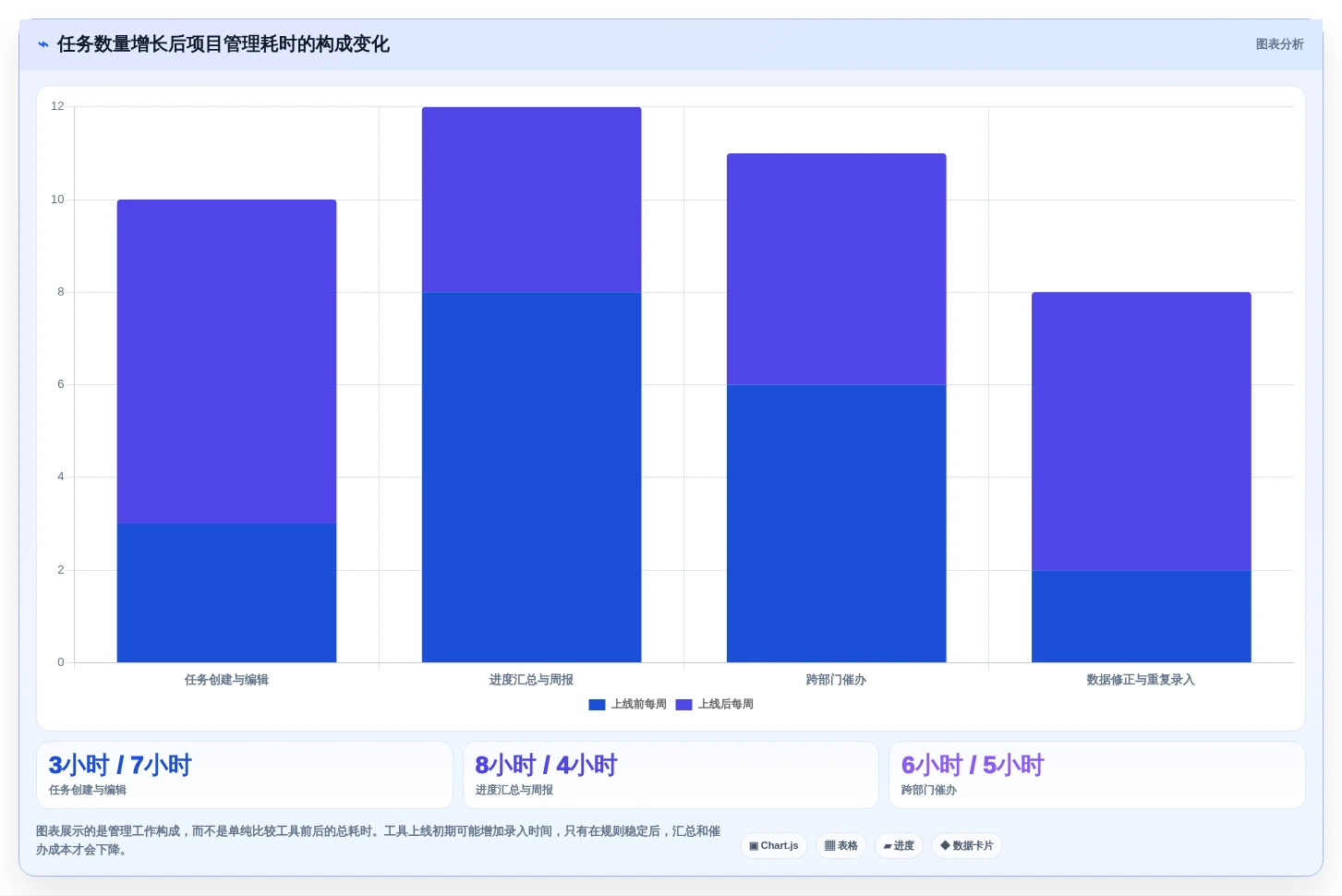Open the 3小时 / 7小时 stat card
The image size is (1342, 896).
click(x=245, y=775)
